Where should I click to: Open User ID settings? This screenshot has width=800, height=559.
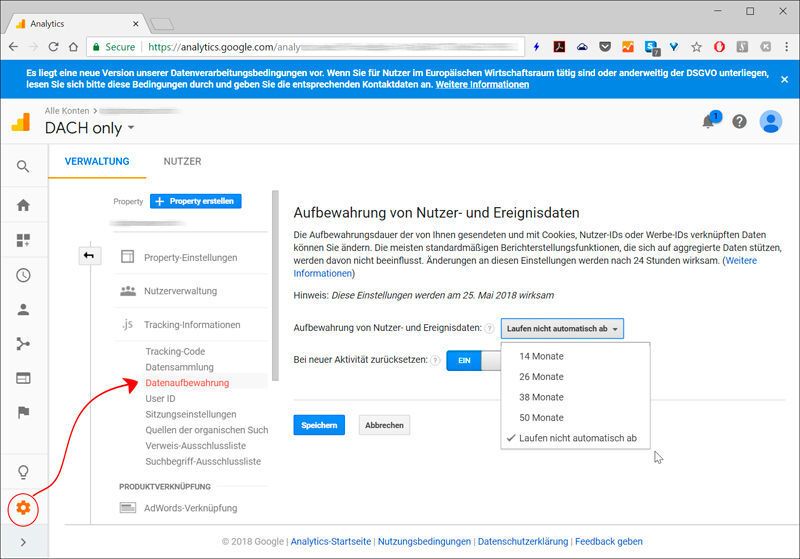pyautogui.click(x=160, y=399)
